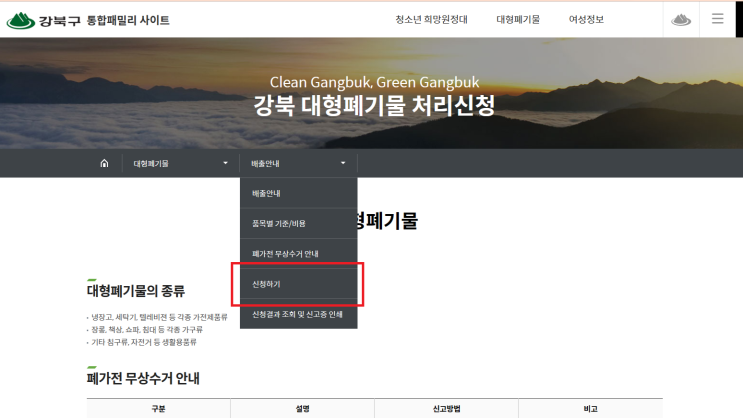Screen dimensions: 743x418
Task: Click the 구분 table header
Action: click(158, 409)
